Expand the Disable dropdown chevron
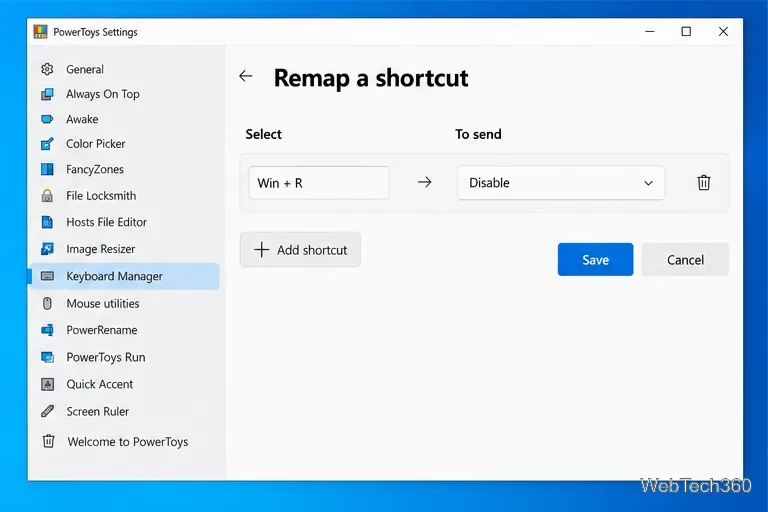Image resolution: width=768 pixels, height=512 pixels. coord(648,183)
